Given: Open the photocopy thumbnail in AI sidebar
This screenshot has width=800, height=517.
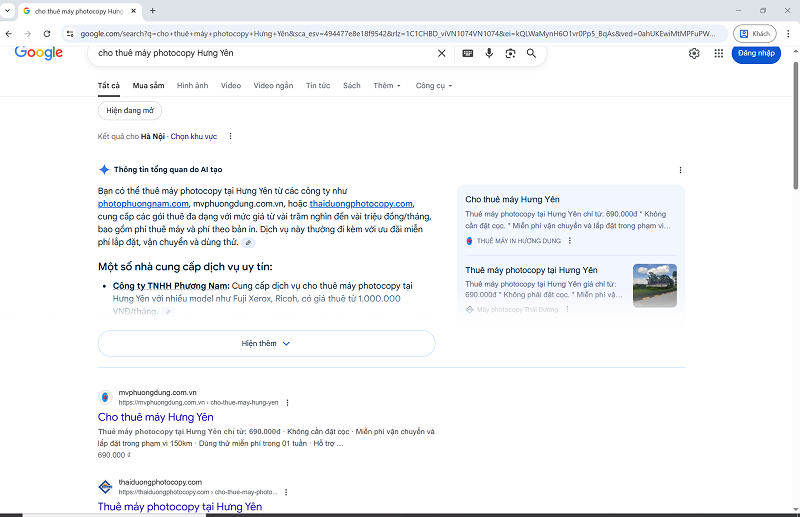Looking at the screenshot, I should tap(654, 285).
